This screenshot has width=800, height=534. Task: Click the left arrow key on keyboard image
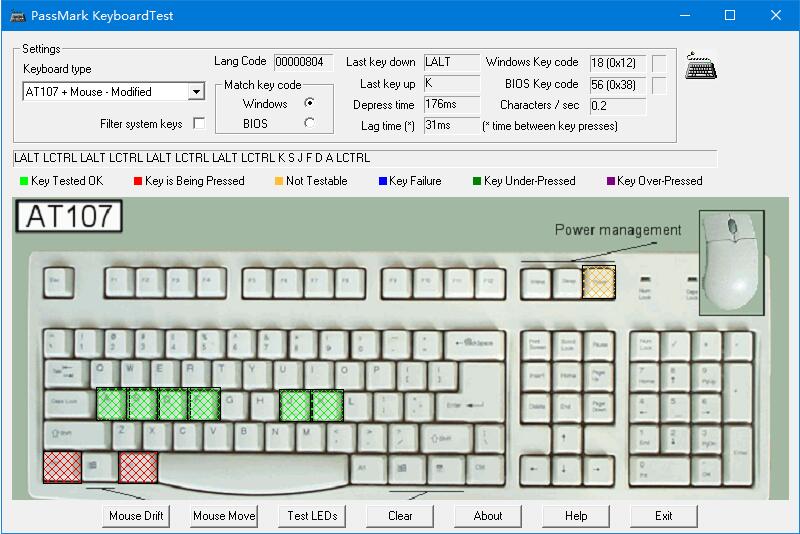pos(535,470)
